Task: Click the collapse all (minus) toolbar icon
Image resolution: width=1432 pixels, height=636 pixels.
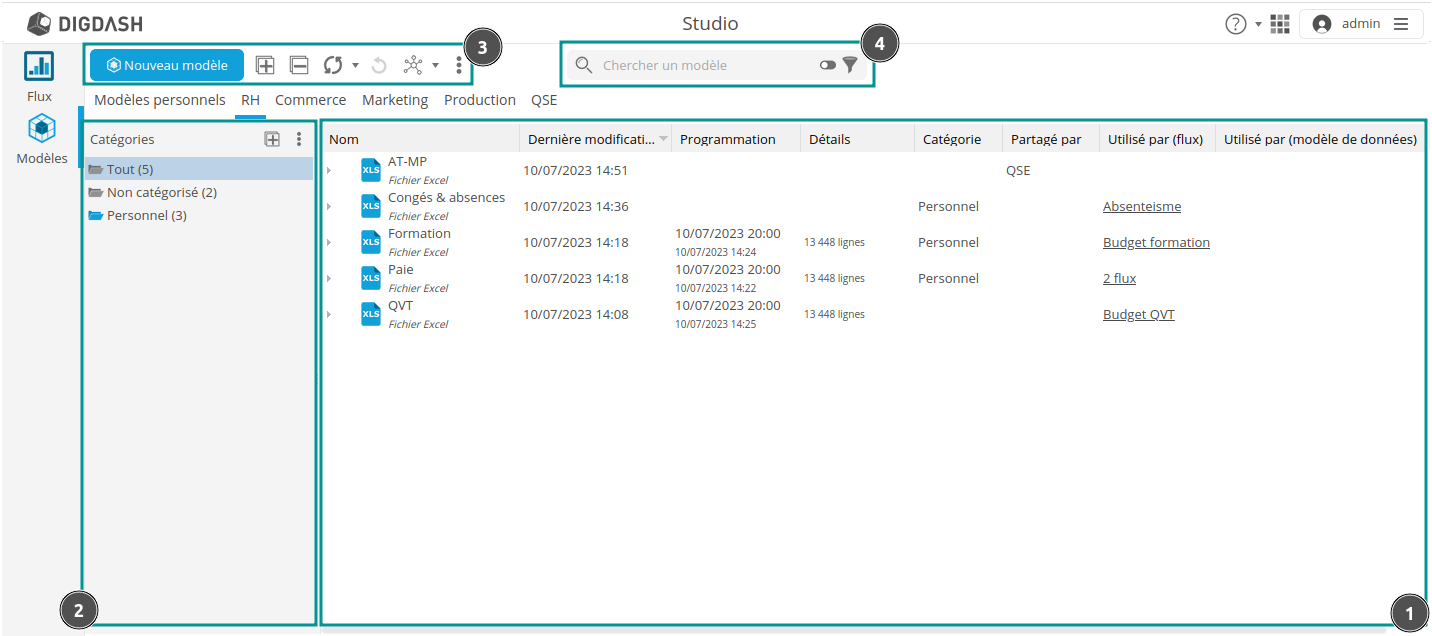Action: (299, 65)
